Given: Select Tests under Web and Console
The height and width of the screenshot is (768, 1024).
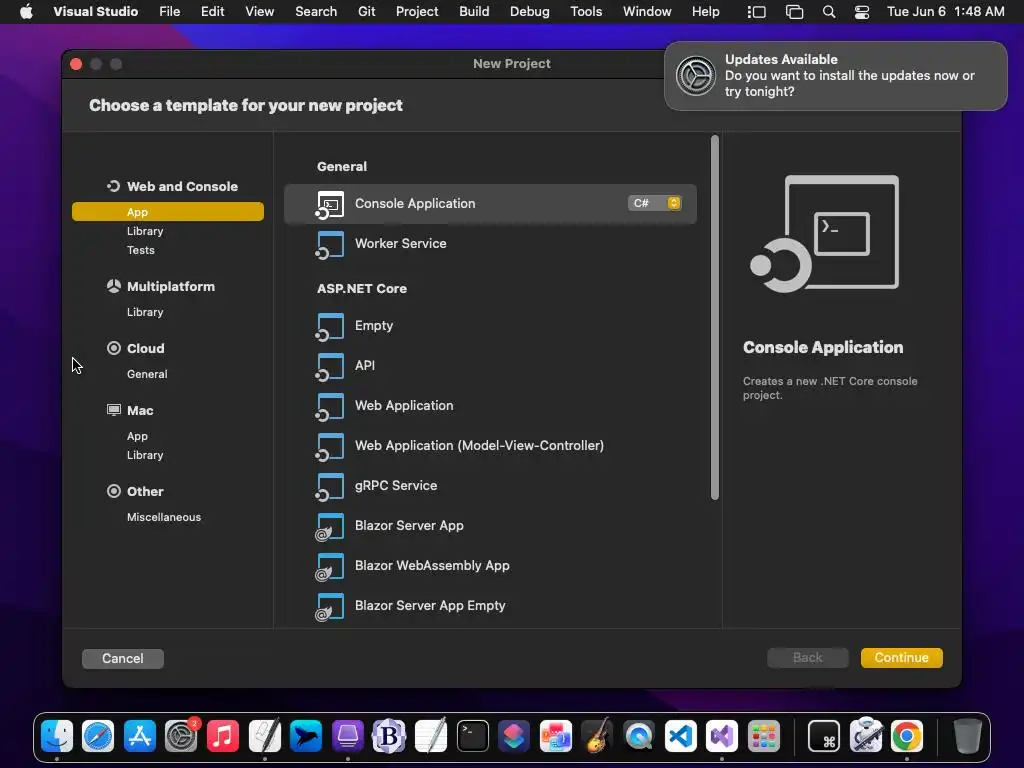Looking at the screenshot, I should (x=140, y=250).
